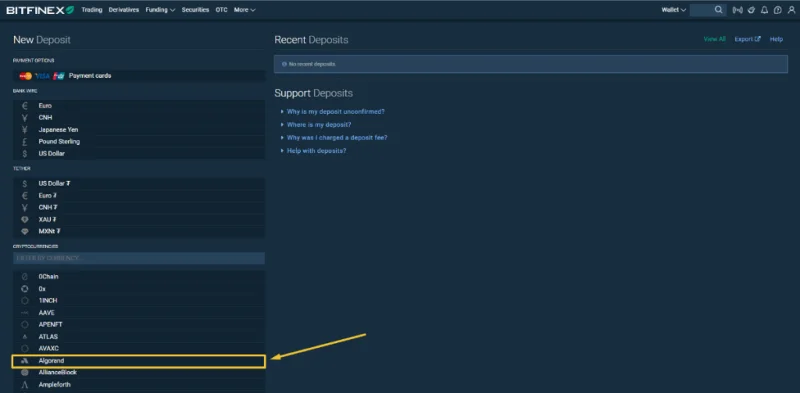
Task: Select MXNt Tether deposit
Action: (139, 231)
